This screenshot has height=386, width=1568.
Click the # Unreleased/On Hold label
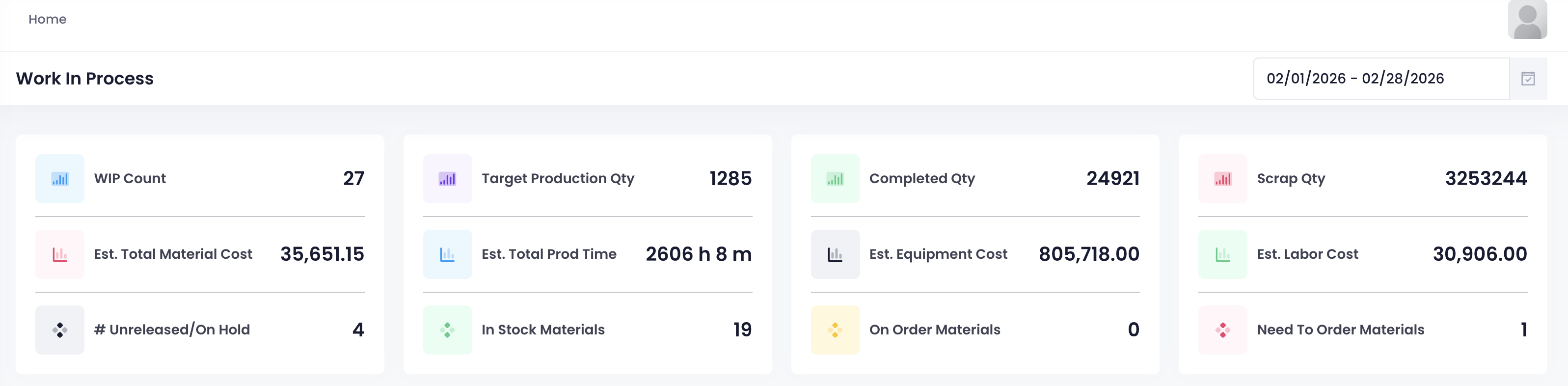coord(172,330)
